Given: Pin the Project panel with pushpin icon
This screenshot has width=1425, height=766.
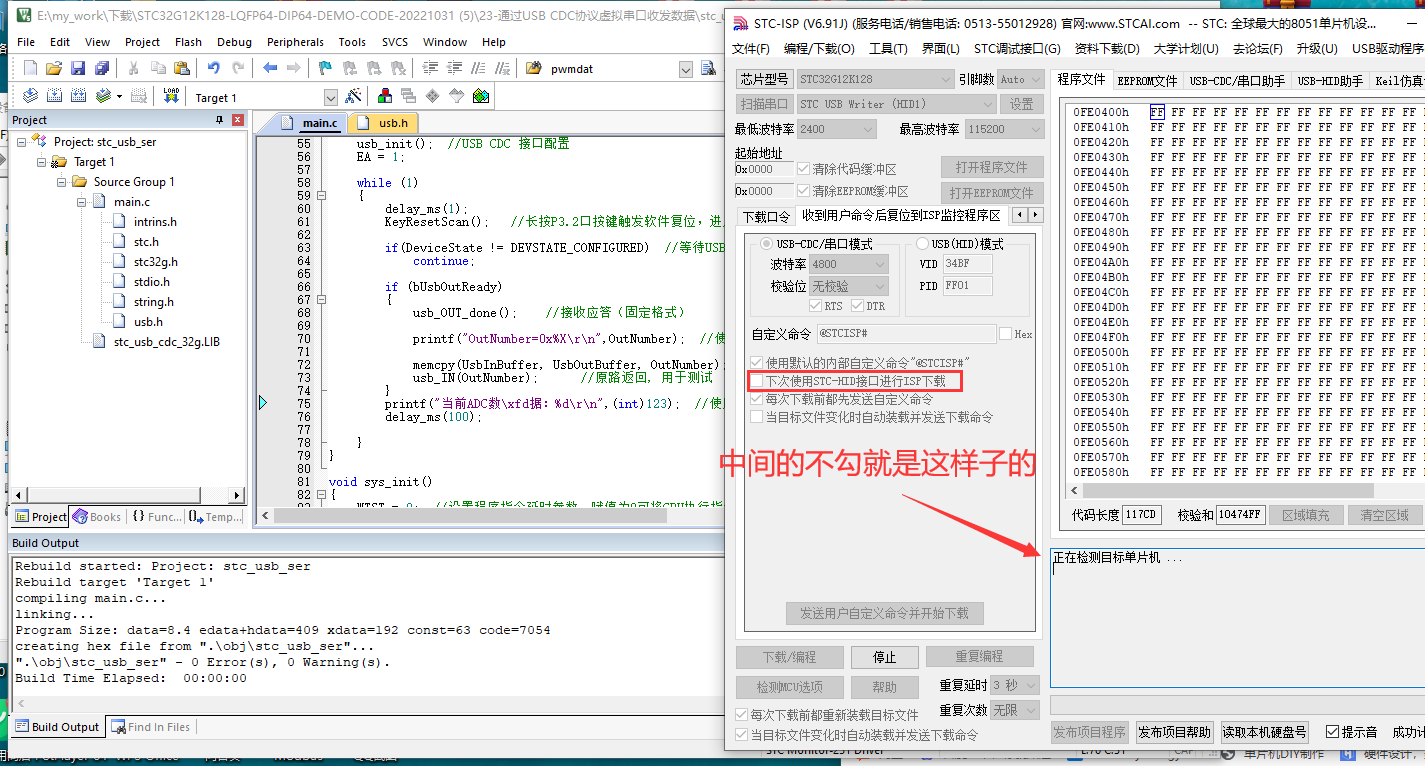Looking at the screenshot, I should point(220,120).
